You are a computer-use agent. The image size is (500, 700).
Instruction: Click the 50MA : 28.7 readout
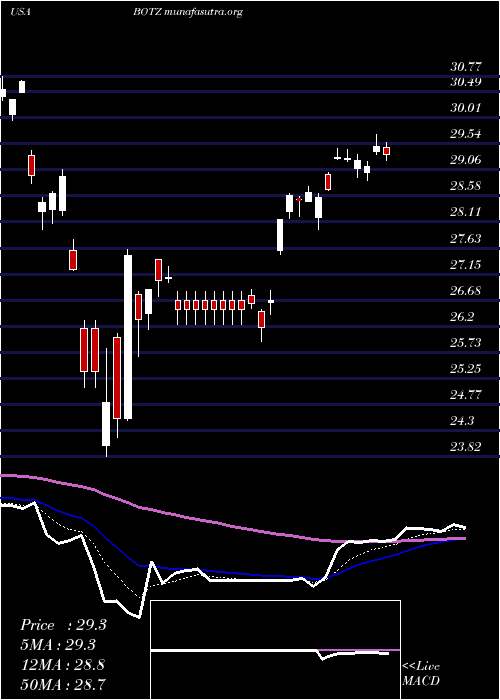(63, 684)
